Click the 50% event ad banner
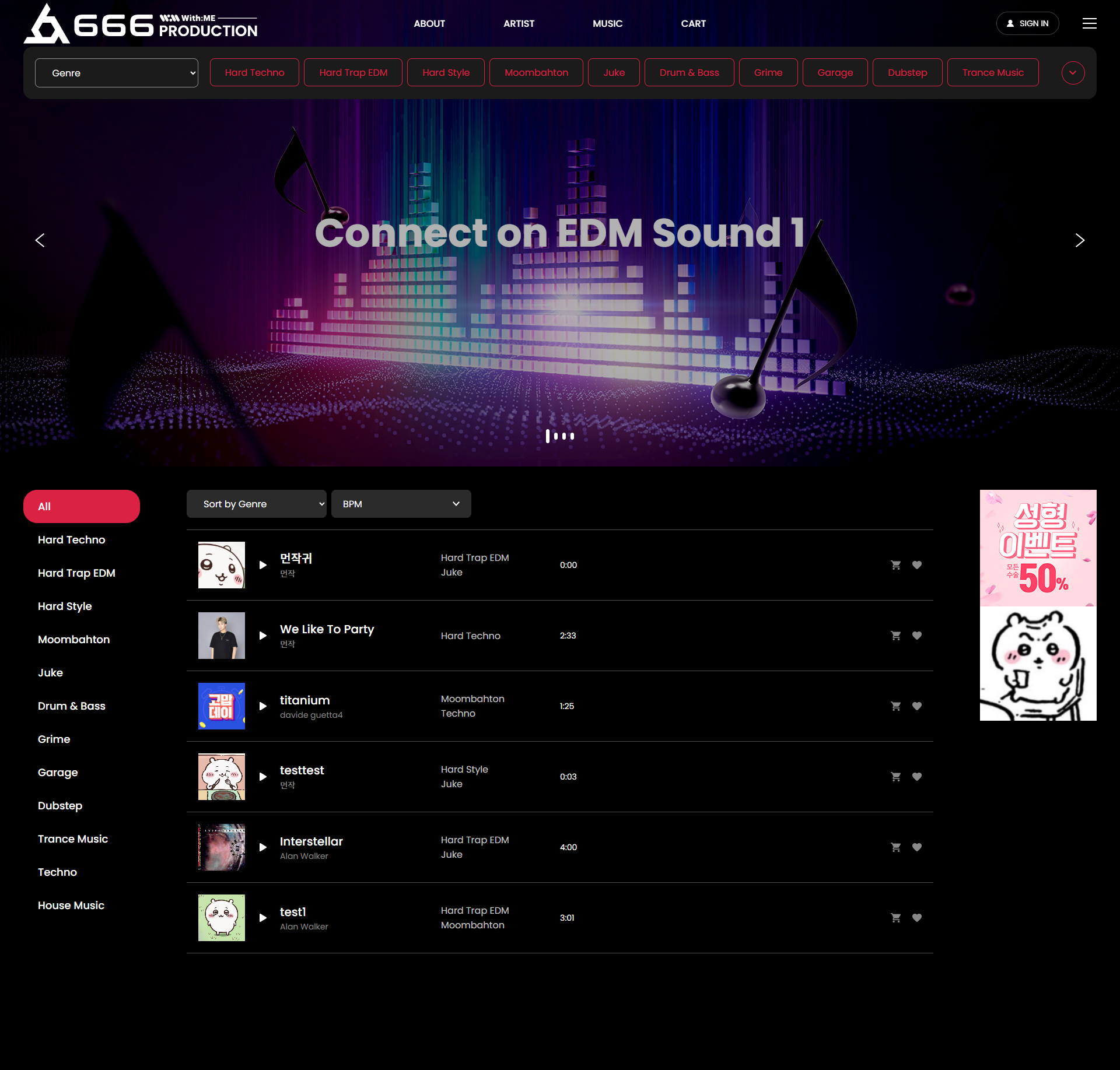This screenshot has width=1120, height=1070. click(1038, 548)
